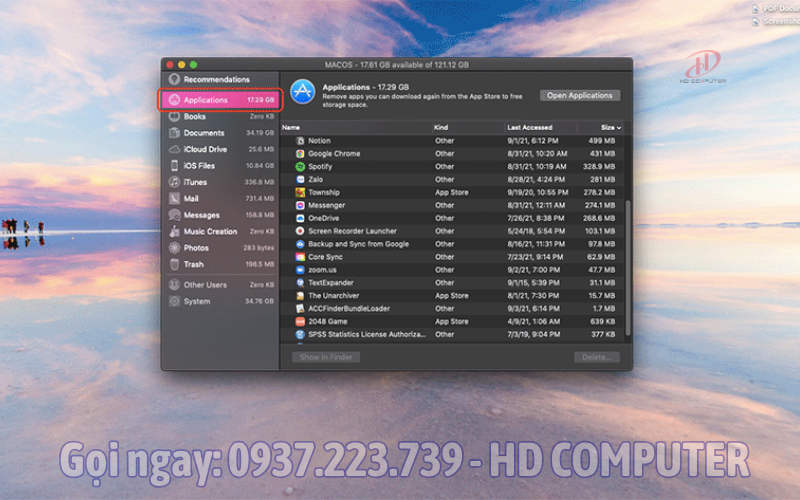
Task: Click the large App Store header icon
Action: point(302,94)
